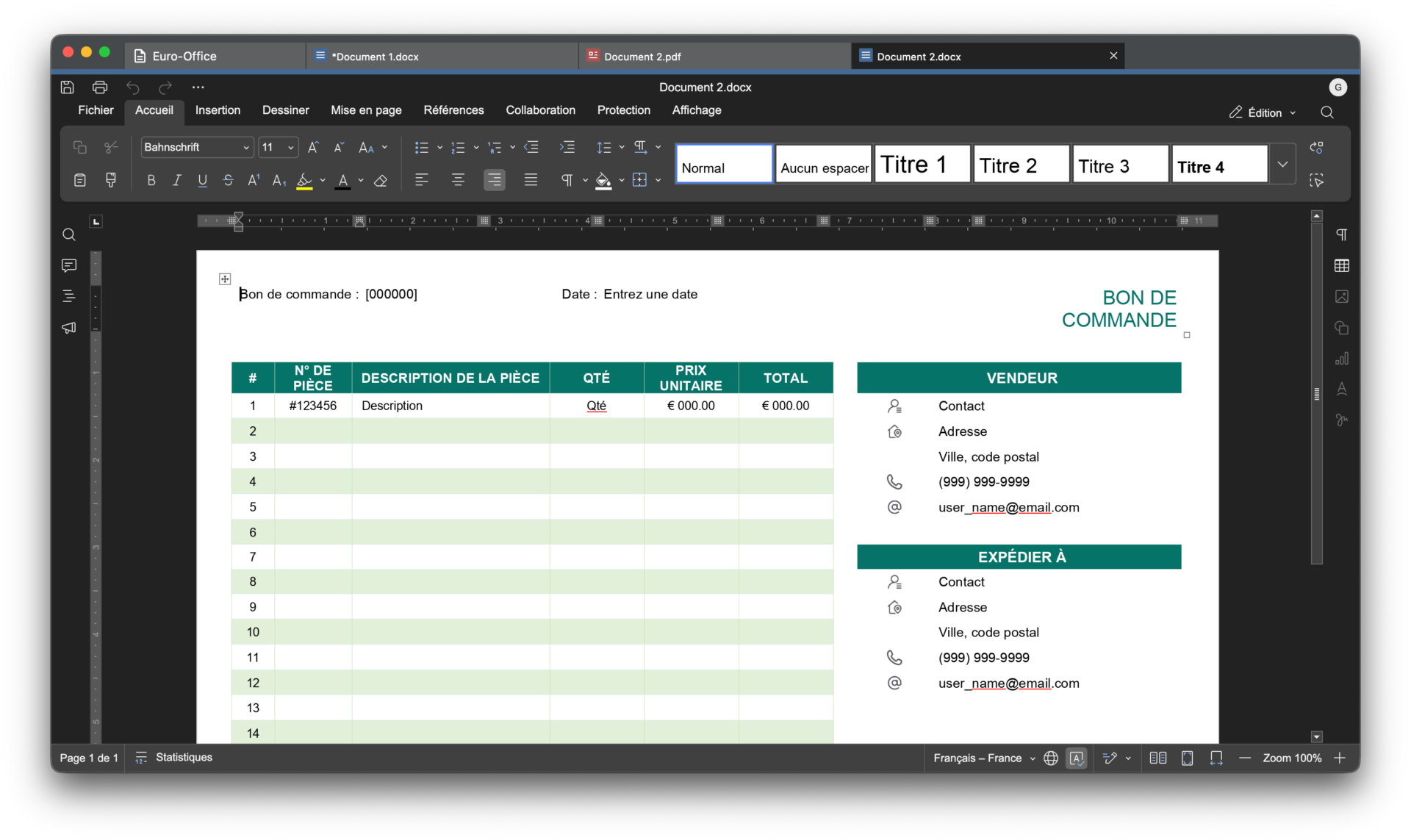Expand the font size dropdown
The height and width of the screenshot is (840, 1411).
click(x=291, y=147)
